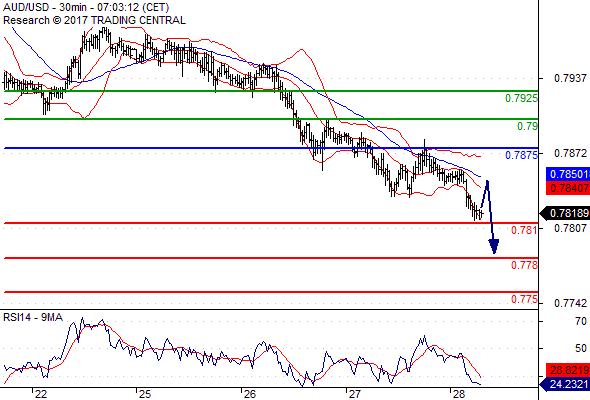
Task: Click the red 0.781 support label
Action: (524, 230)
